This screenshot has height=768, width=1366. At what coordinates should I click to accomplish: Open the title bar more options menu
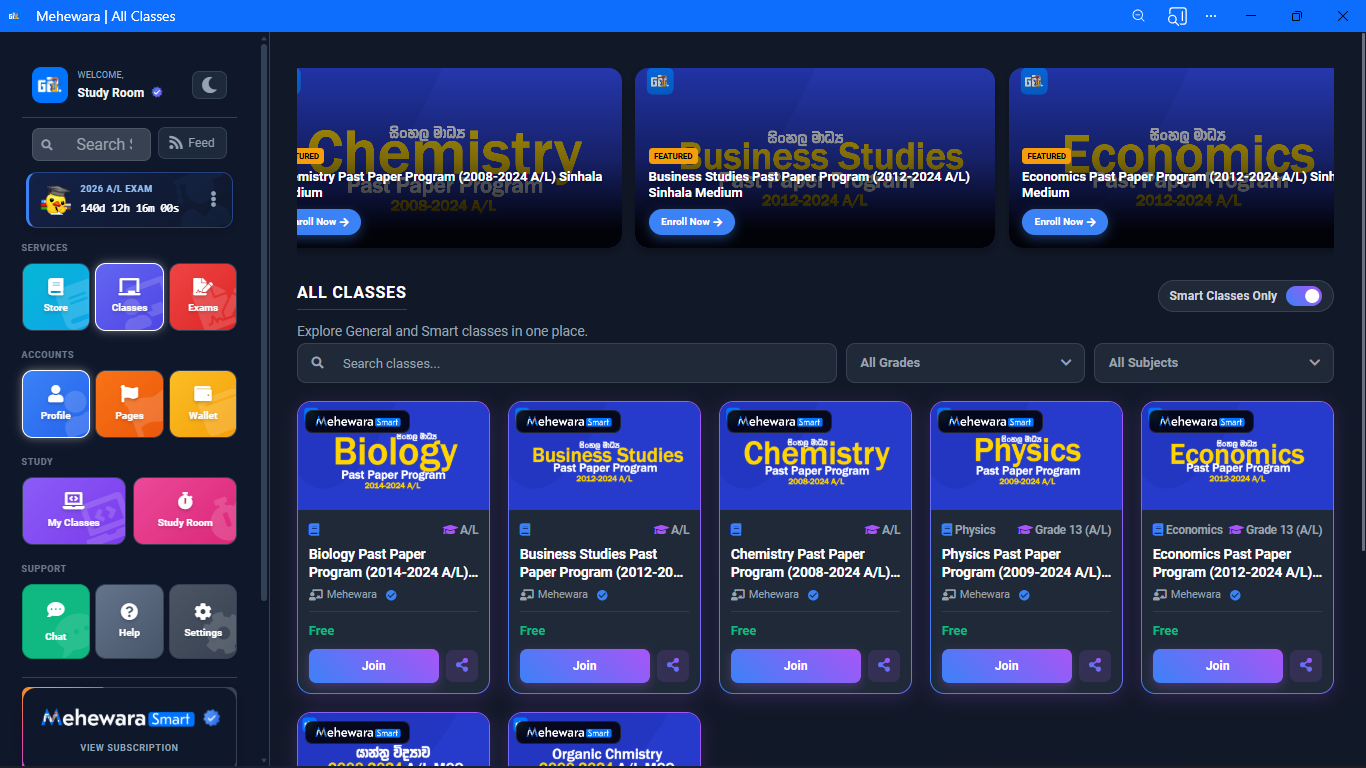1211,16
